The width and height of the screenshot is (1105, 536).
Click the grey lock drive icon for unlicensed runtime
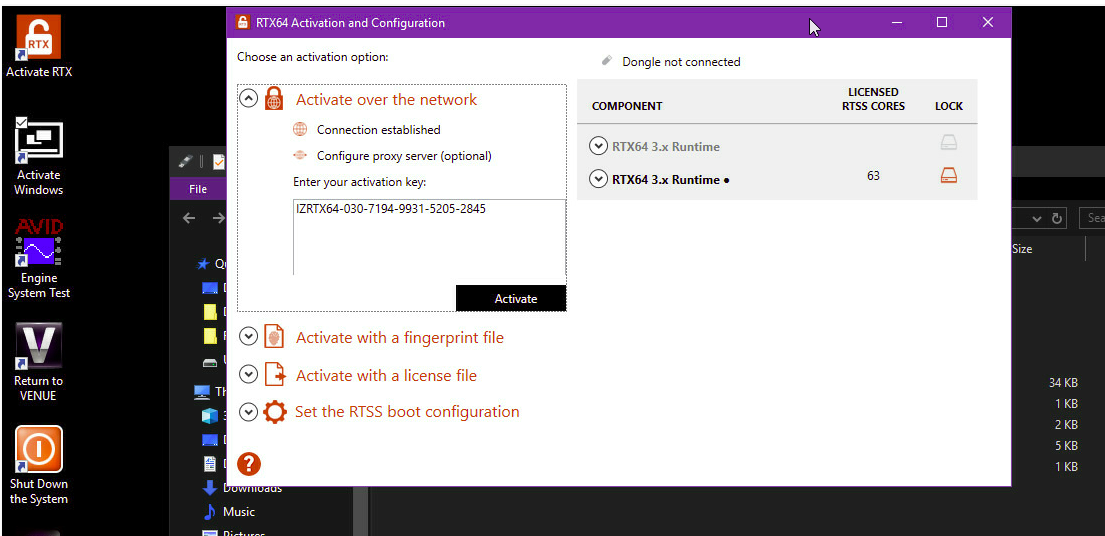(x=949, y=143)
